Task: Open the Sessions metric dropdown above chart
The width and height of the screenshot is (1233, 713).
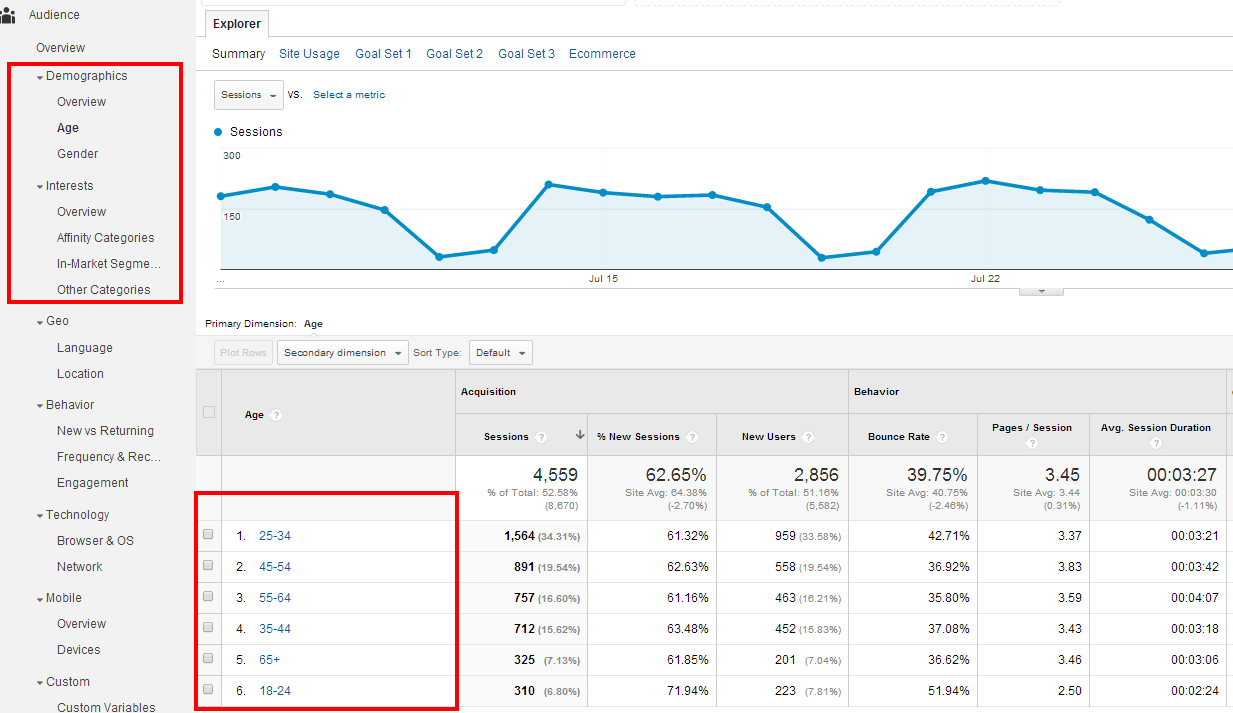Action: tap(248, 95)
